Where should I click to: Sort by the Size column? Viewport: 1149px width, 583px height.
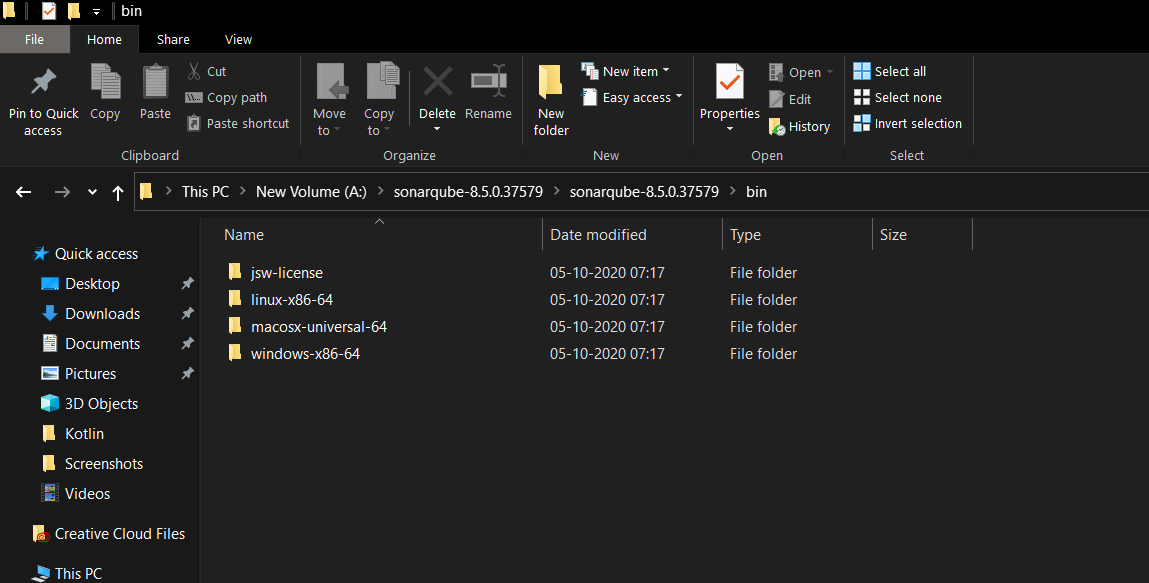coord(893,234)
